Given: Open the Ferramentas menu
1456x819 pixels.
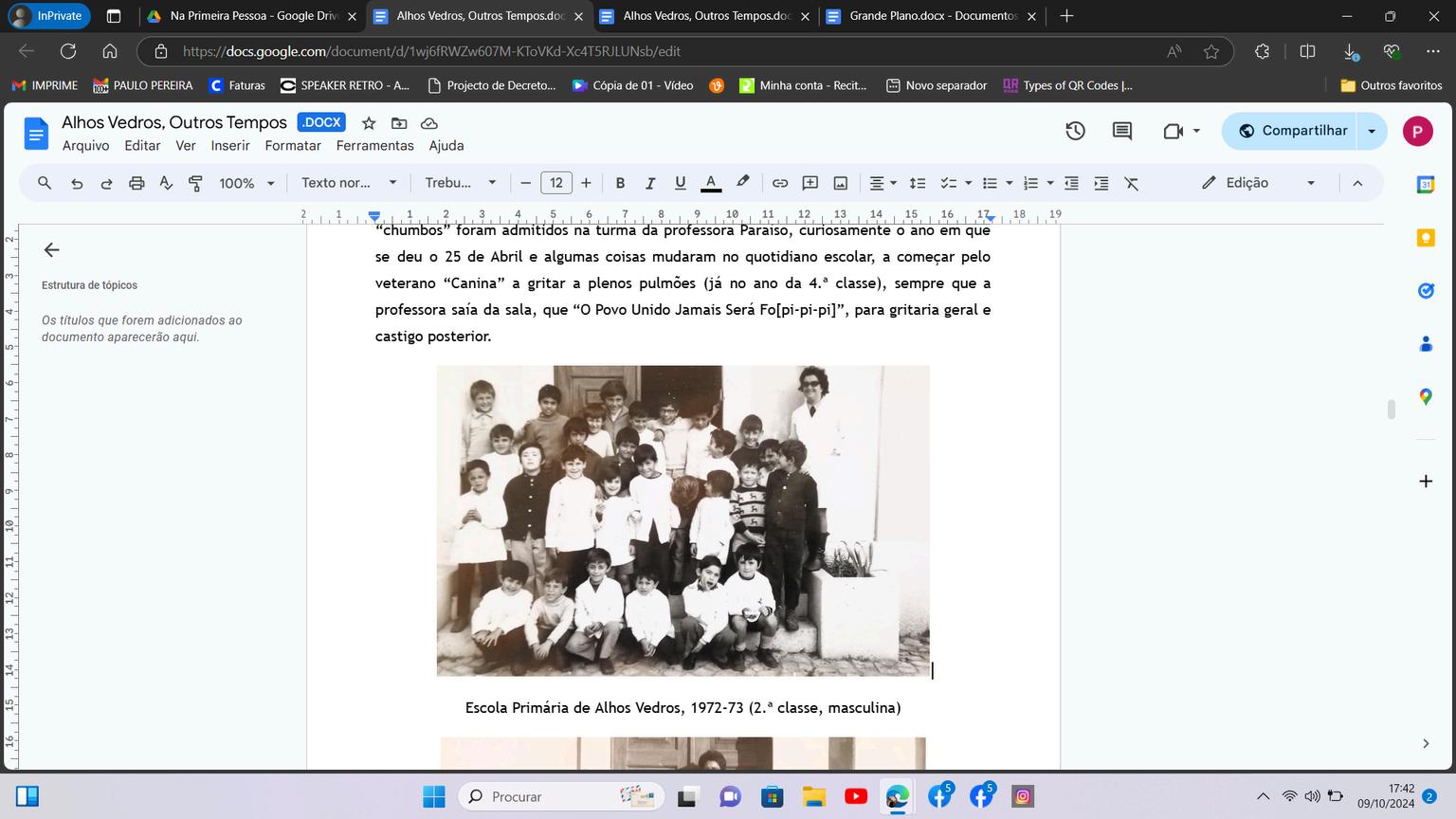Looking at the screenshot, I should tap(375, 146).
